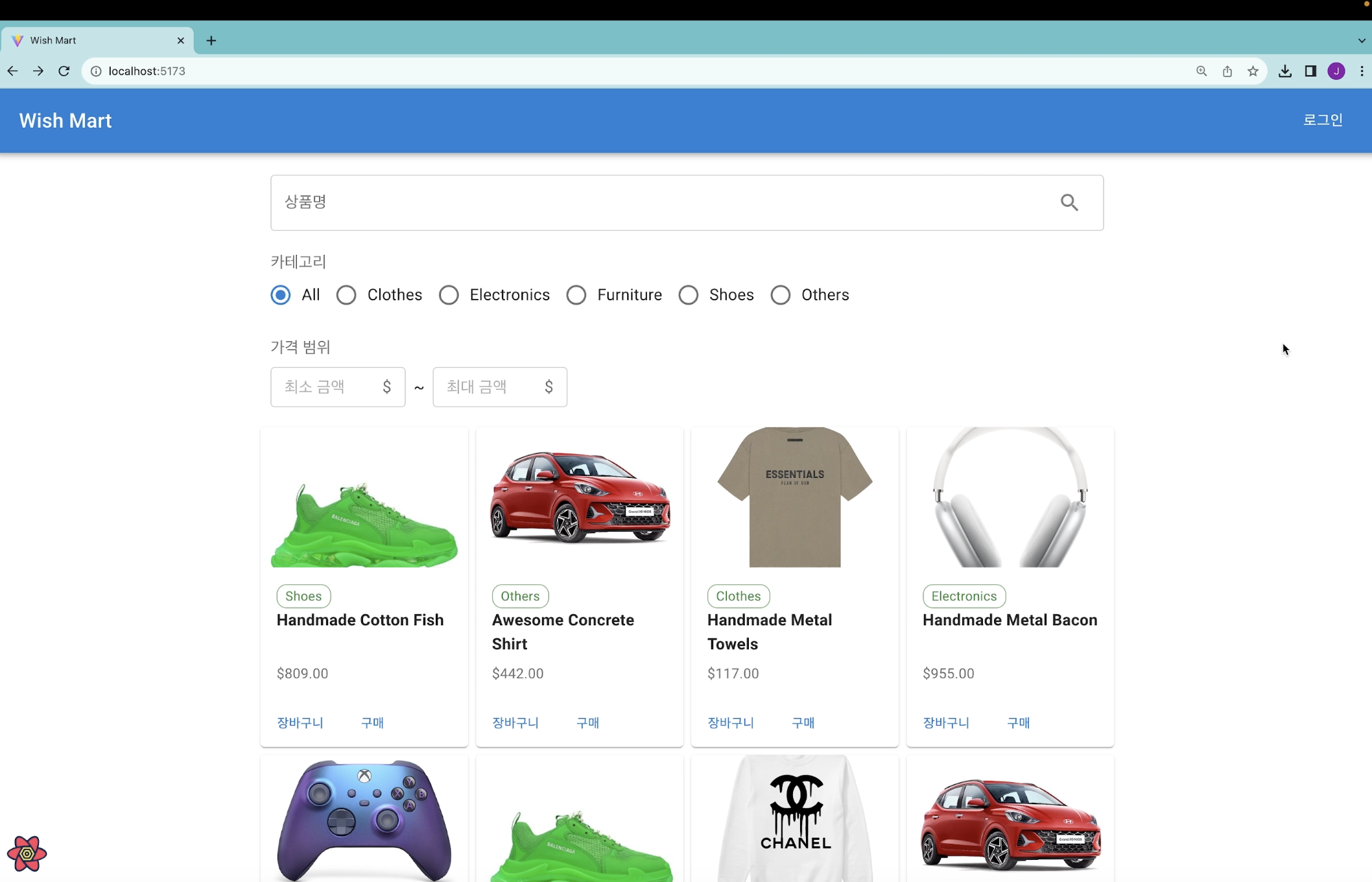Viewport: 1372px width, 882px height.
Task: Click the Handmade Metal Bacon title
Action: pos(1010,620)
